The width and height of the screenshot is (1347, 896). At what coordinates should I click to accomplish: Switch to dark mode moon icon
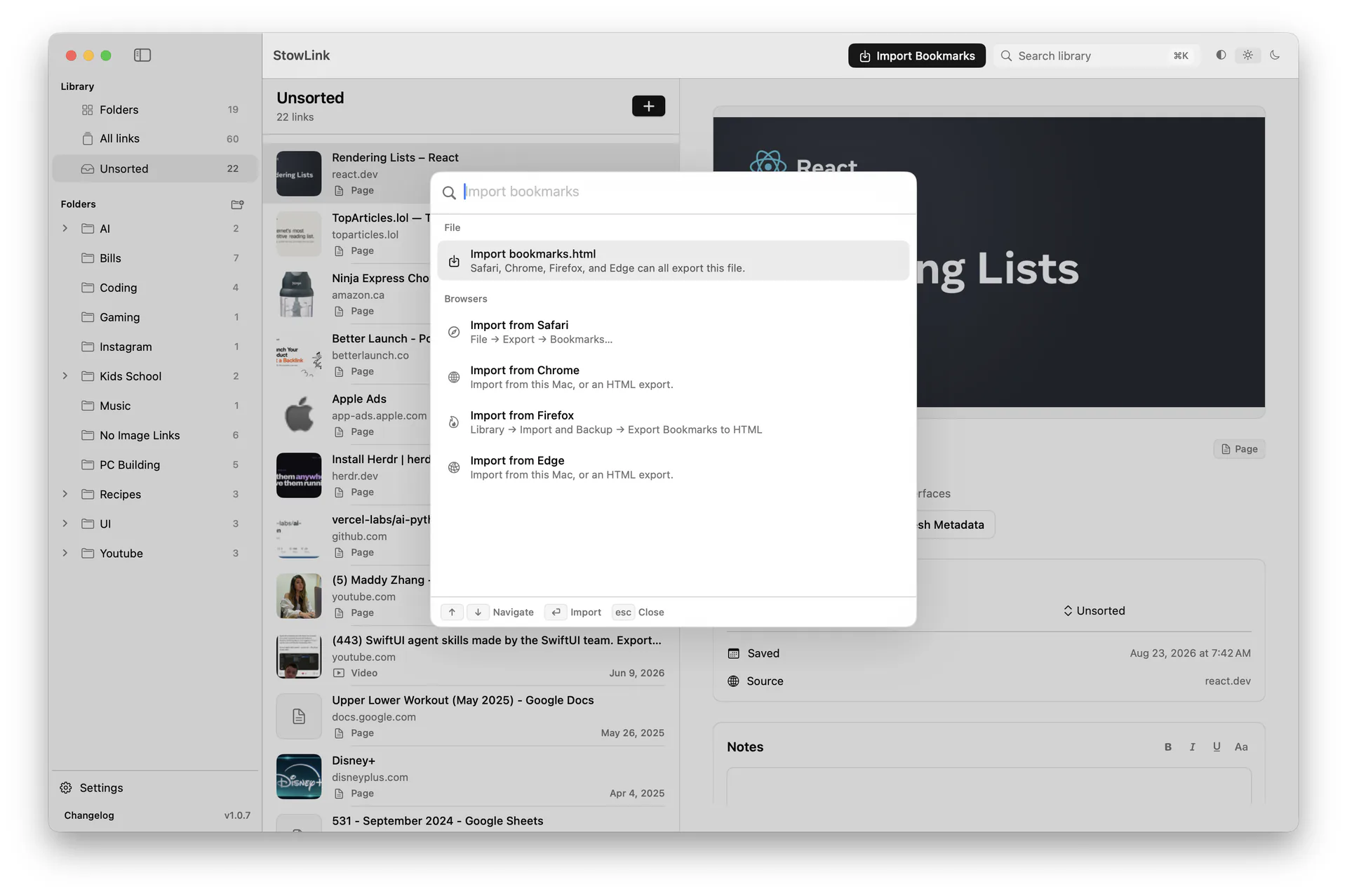coord(1275,55)
